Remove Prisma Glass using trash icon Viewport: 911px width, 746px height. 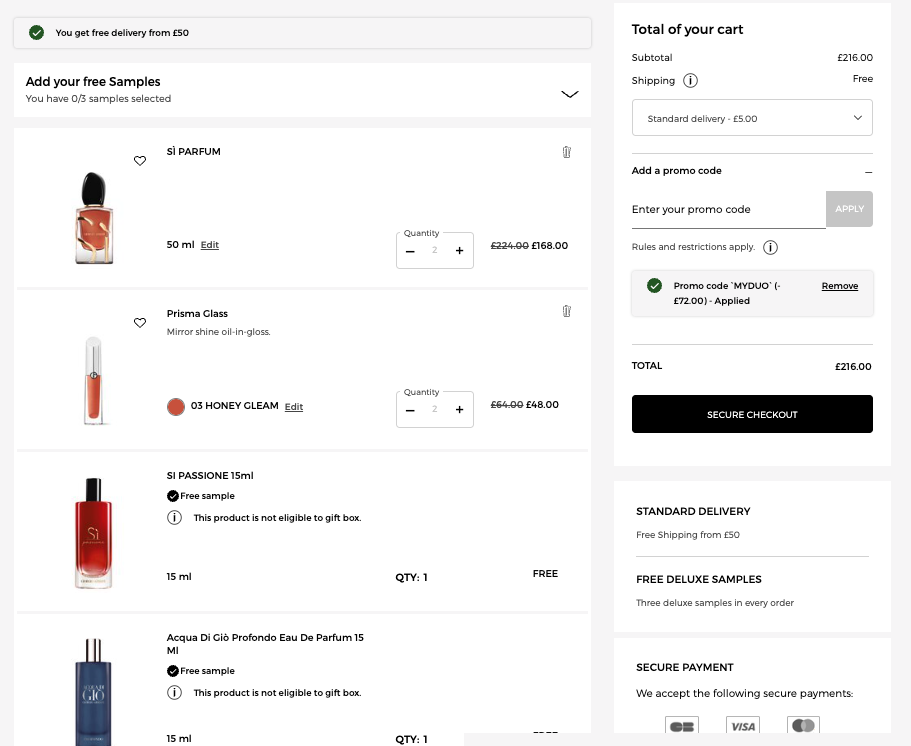pyautogui.click(x=566, y=311)
